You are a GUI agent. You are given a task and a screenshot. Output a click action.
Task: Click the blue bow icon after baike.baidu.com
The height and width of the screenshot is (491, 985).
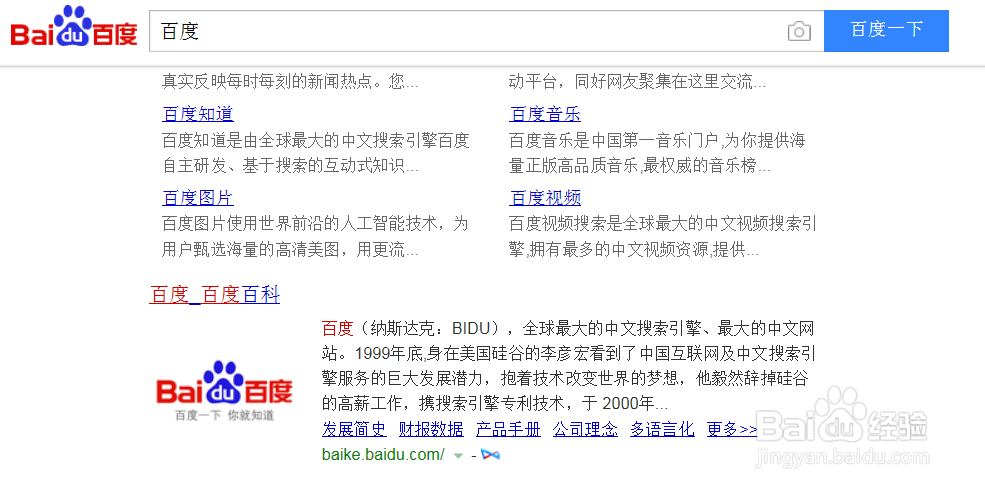(x=490, y=455)
